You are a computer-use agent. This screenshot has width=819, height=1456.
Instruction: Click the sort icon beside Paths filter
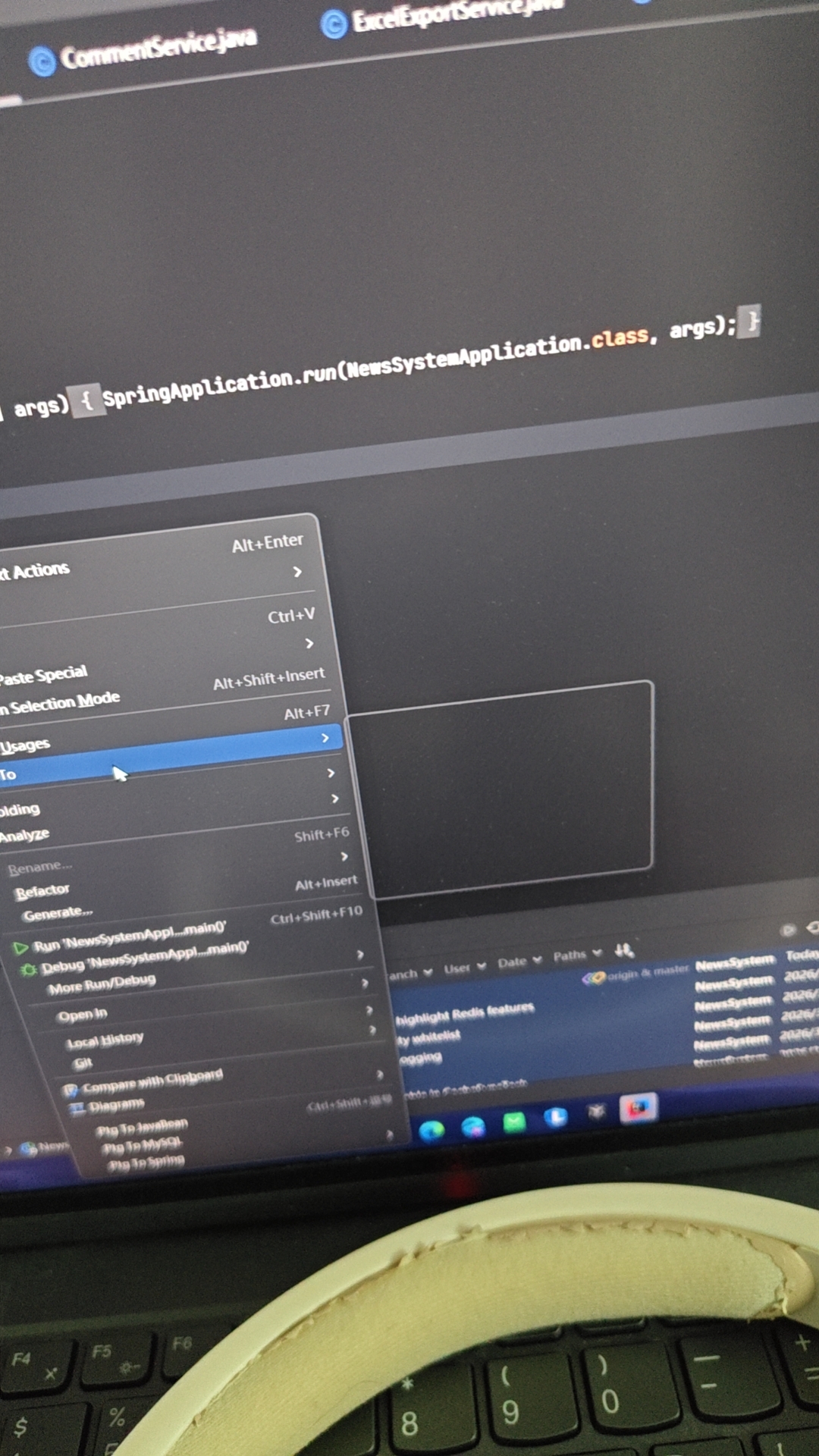[x=623, y=949]
